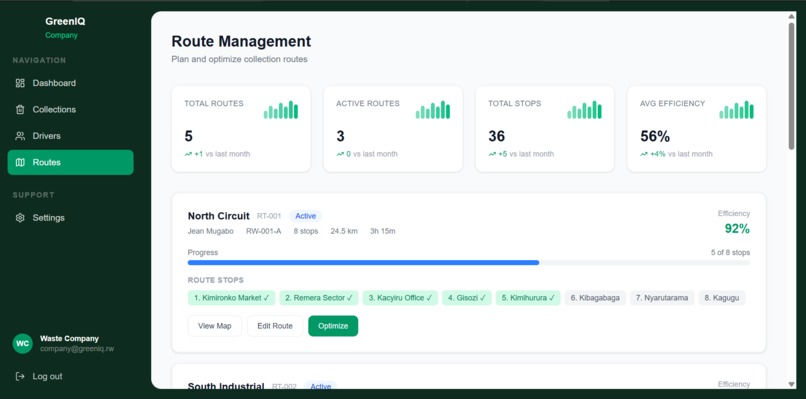The width and height of the screenshot is (806, 399).
Task: Click the 92% efficiency value
Action: (x=737, y=229)
